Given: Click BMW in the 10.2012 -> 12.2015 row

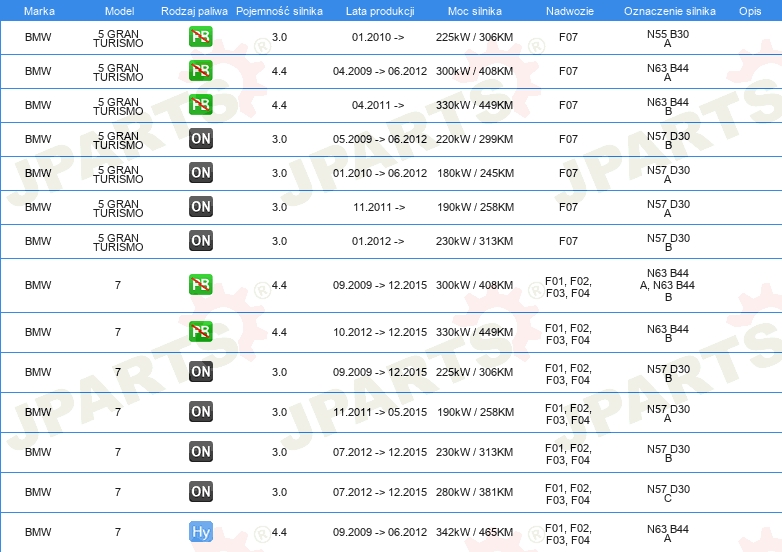Looking at the screenshot, I should click(x=38, y=332).
